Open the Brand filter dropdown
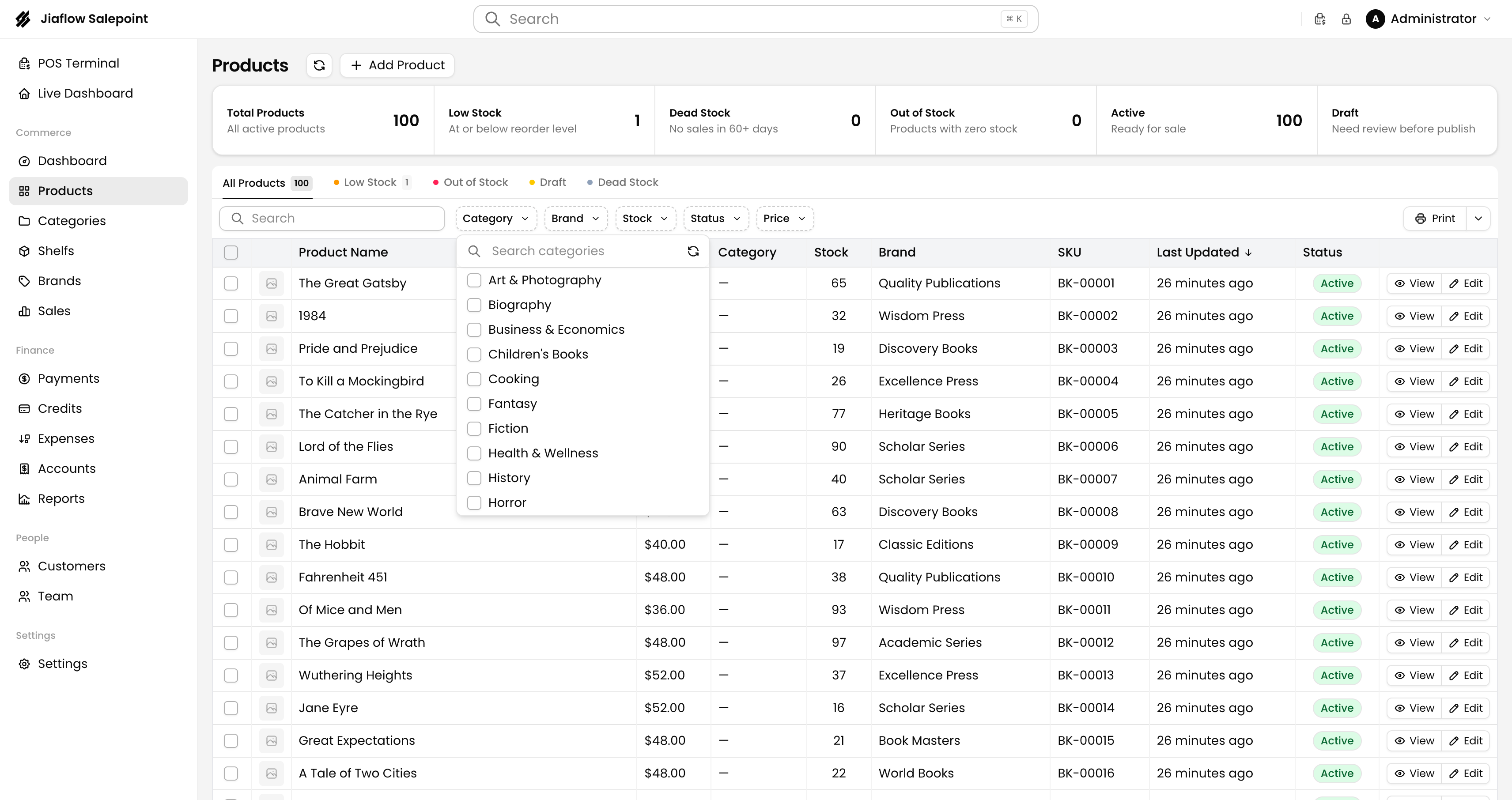 tap(576, 219)
